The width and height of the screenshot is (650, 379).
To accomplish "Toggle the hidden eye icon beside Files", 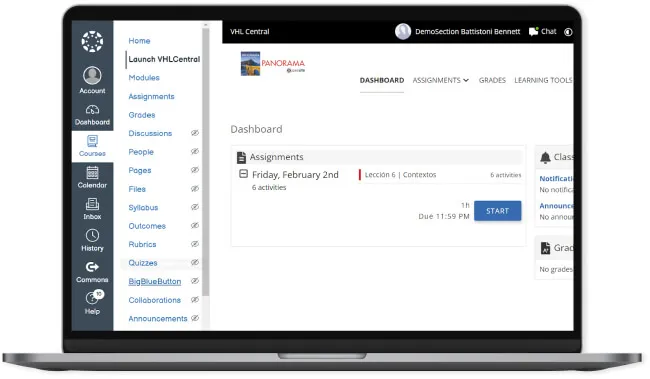I will [194, 189].
